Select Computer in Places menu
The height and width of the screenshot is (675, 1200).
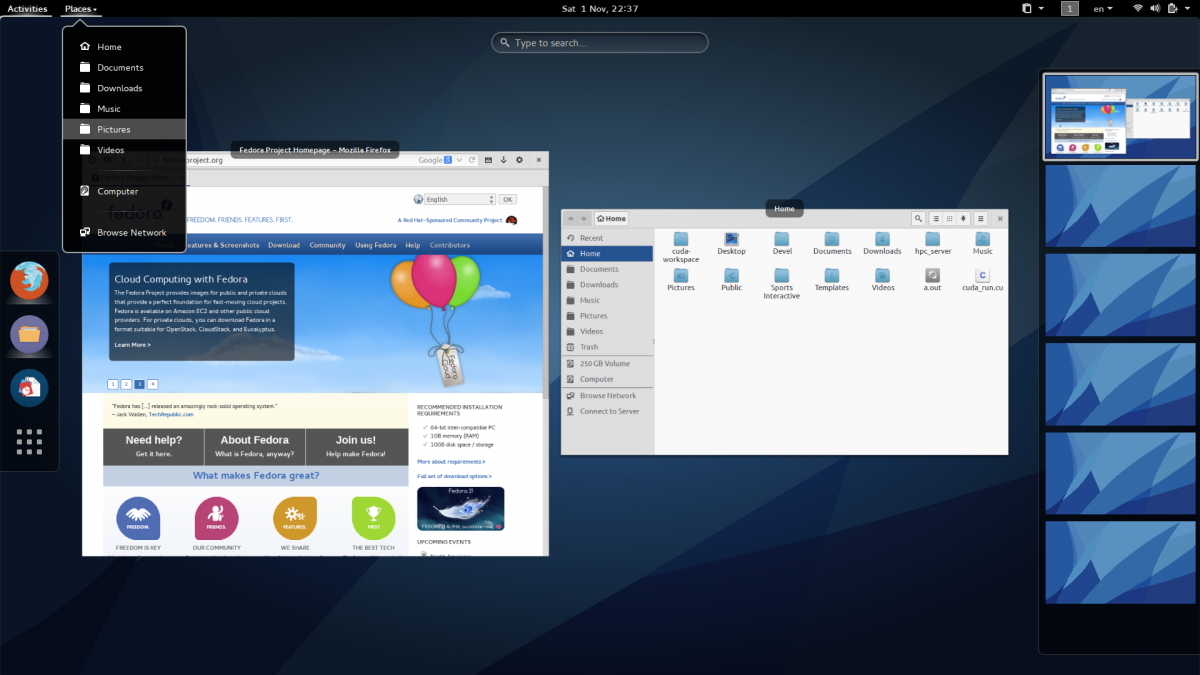(x=124, y=191)
